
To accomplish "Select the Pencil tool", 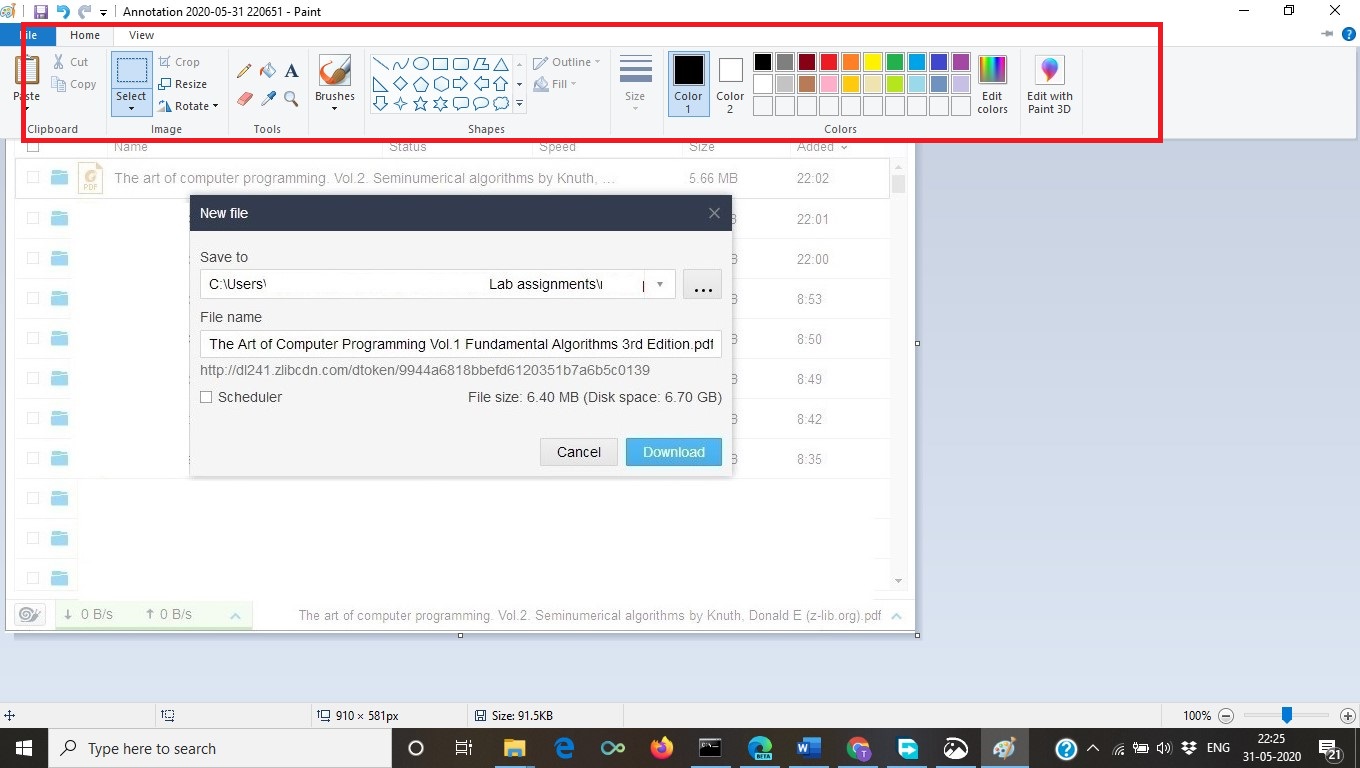I will pyautogui.click(x=244, y=71).
